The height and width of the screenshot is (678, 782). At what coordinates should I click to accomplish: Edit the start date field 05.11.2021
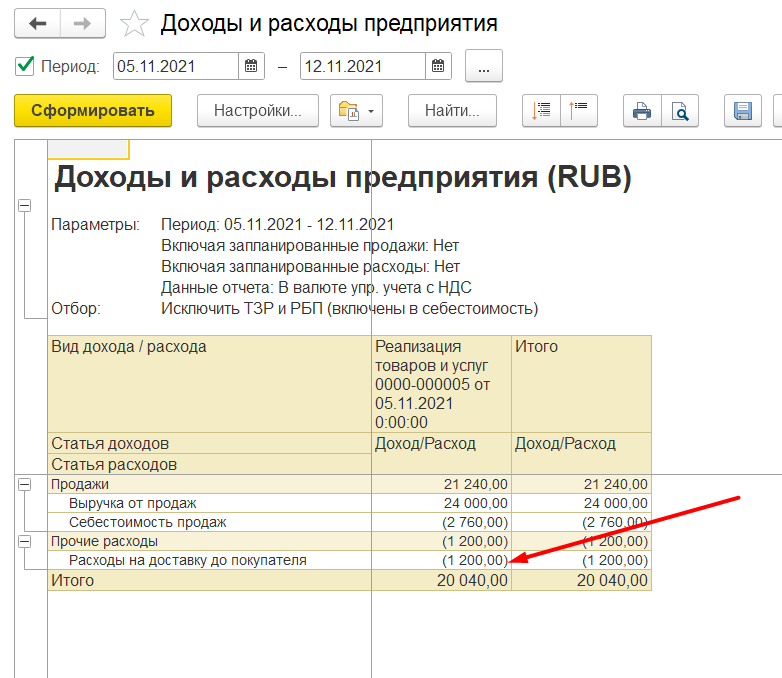(176, 66)
